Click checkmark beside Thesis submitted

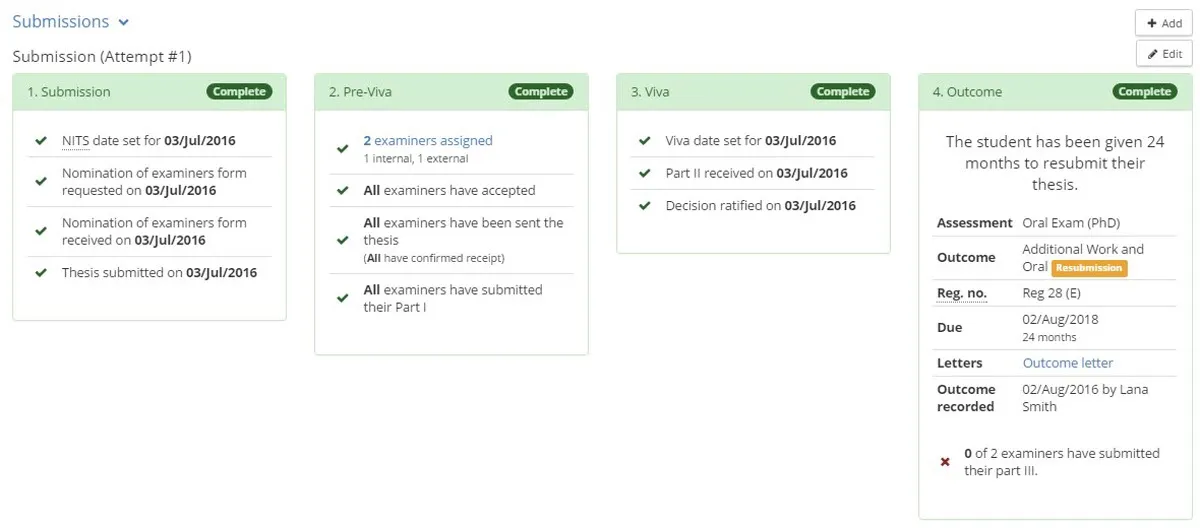coord(41,272)
